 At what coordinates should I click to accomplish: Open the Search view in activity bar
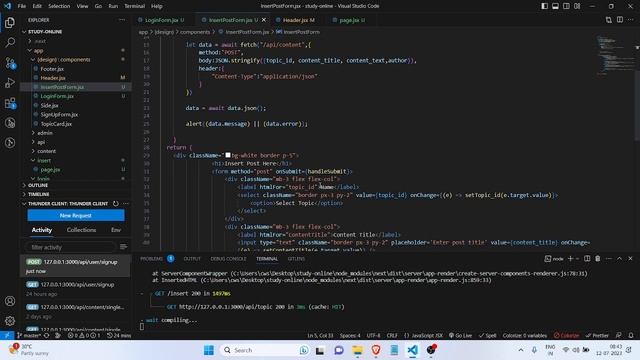coord(10,42)
